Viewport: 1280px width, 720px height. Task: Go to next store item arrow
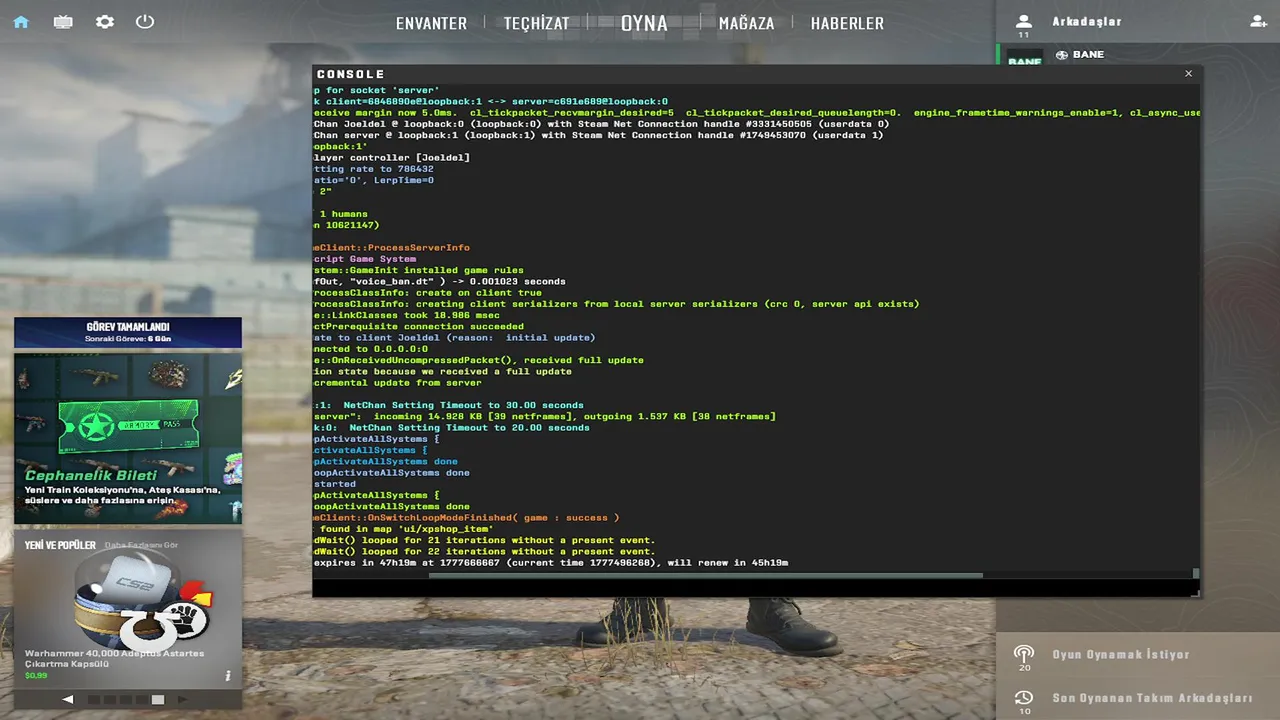(x=181, y=699)
